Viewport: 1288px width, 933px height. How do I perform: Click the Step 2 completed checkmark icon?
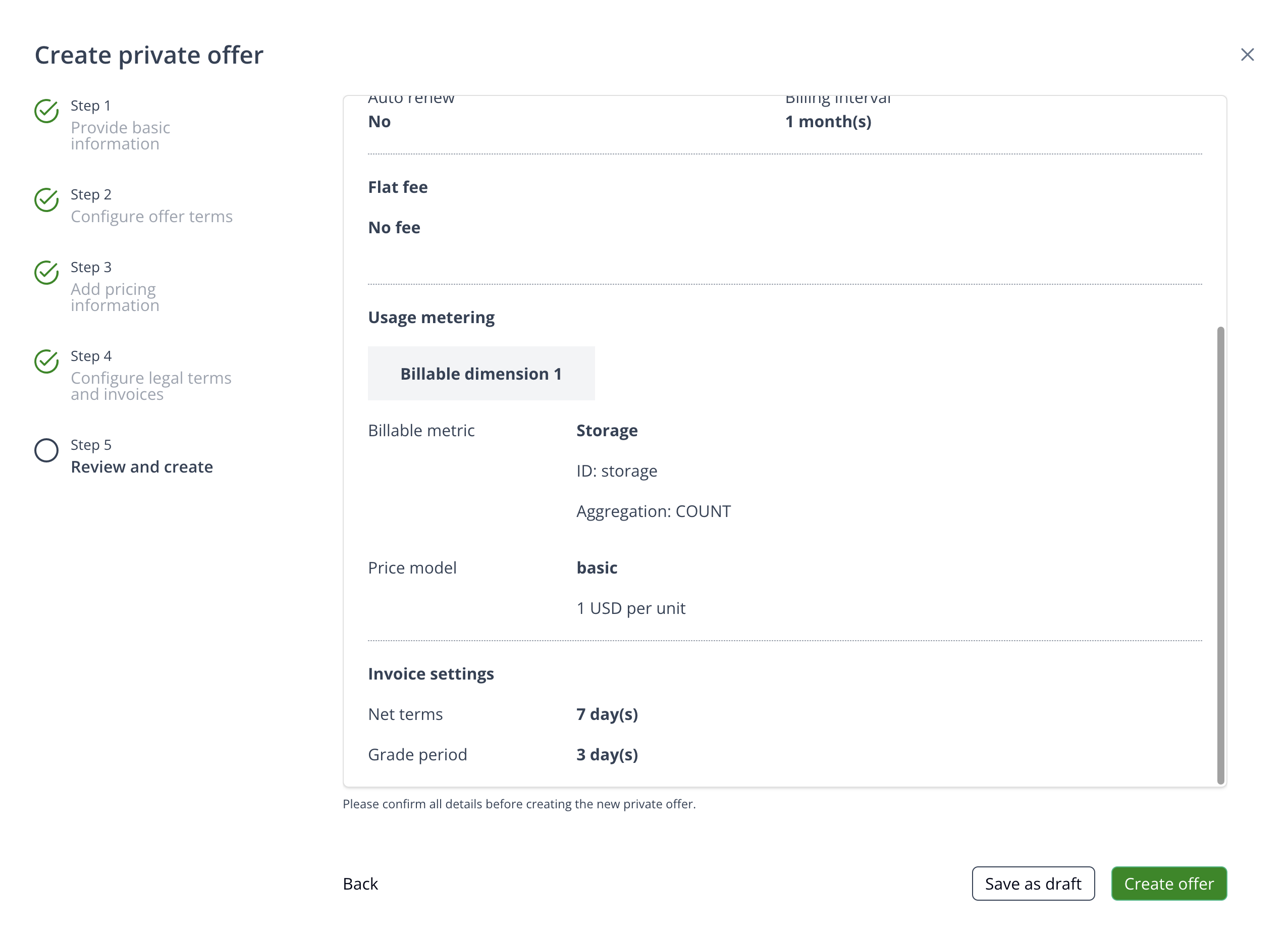coord(46,200)
